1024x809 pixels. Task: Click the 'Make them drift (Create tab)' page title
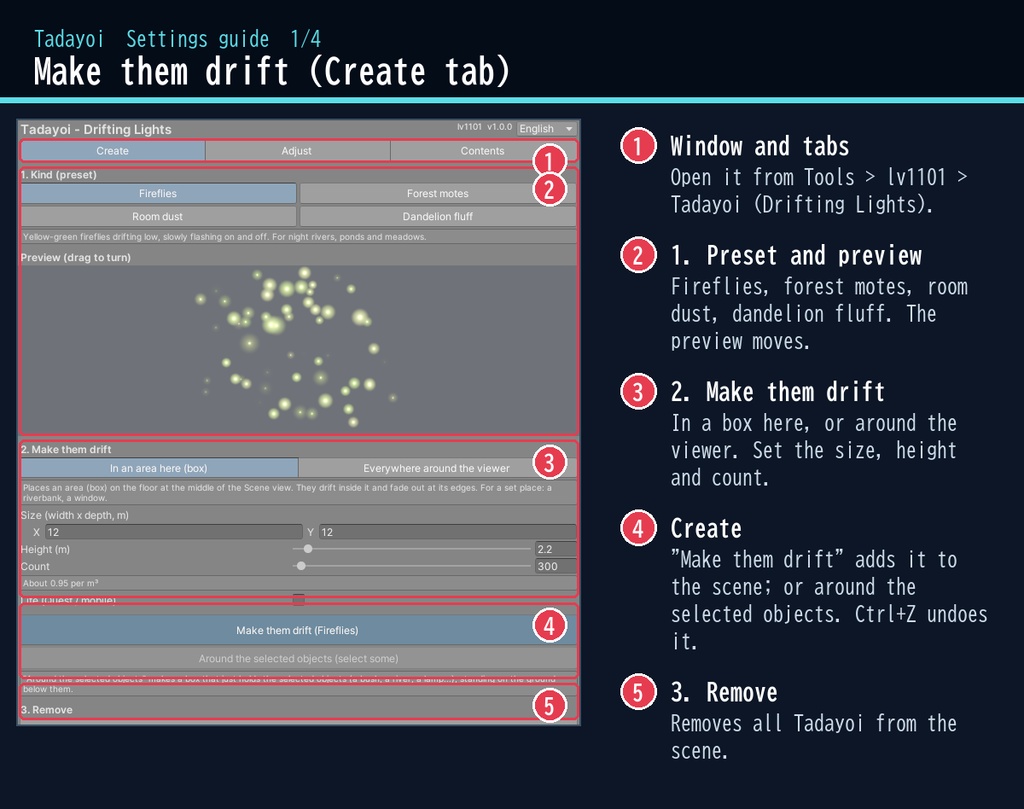pos(272,71)
